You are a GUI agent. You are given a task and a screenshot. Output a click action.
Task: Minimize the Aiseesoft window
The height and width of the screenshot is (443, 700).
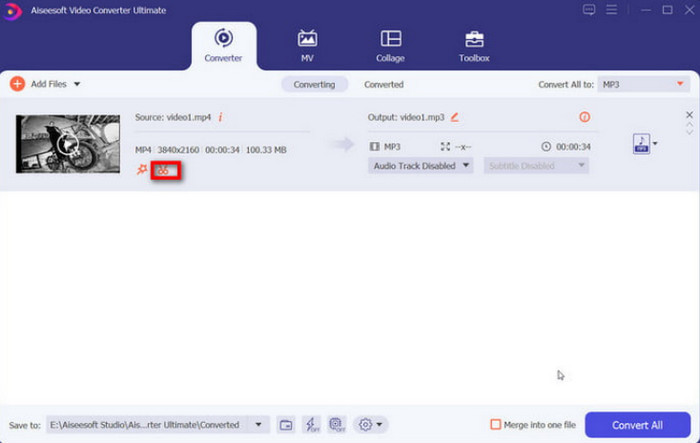[x=646, y=10]
